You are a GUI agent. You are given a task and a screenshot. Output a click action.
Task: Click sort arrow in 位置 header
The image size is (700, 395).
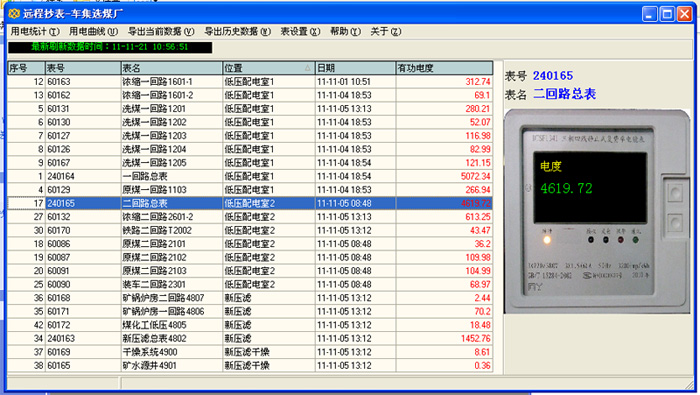pos(308,68)
